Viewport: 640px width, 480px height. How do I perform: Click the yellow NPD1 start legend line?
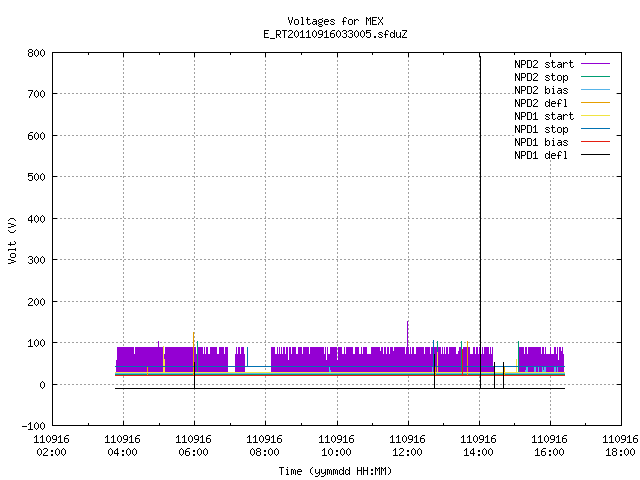click(x=595, y=116)
